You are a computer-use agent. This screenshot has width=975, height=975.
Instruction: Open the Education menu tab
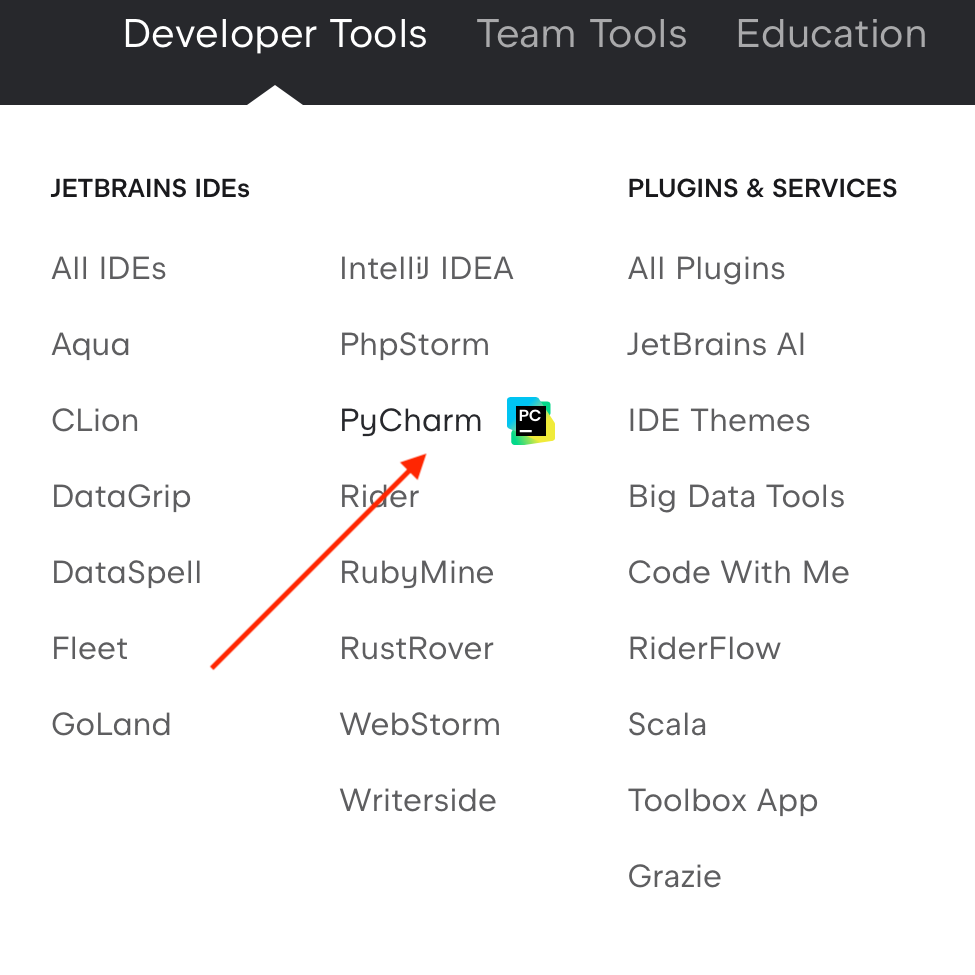tap(831, 34)
